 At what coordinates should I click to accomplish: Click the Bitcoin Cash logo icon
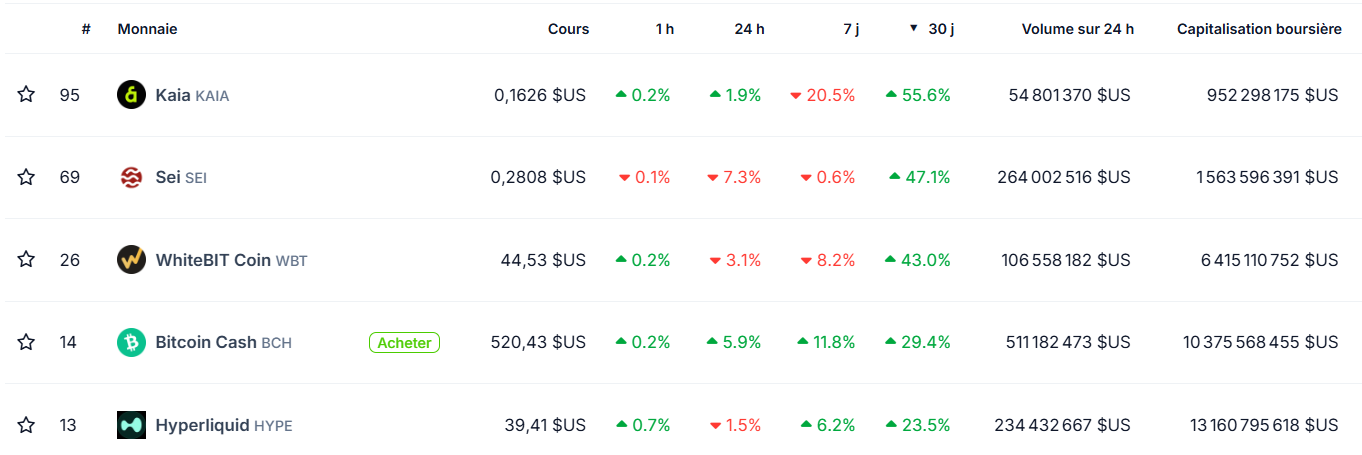(131, 342)
